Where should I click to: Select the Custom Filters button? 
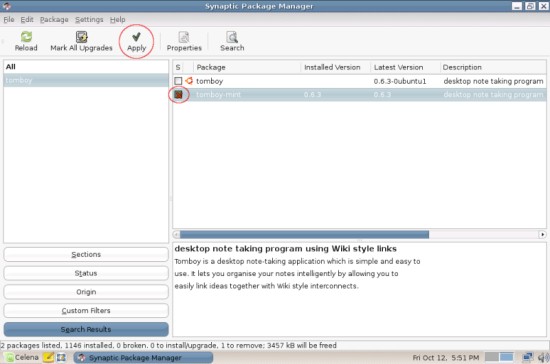[x=86, y=310]
